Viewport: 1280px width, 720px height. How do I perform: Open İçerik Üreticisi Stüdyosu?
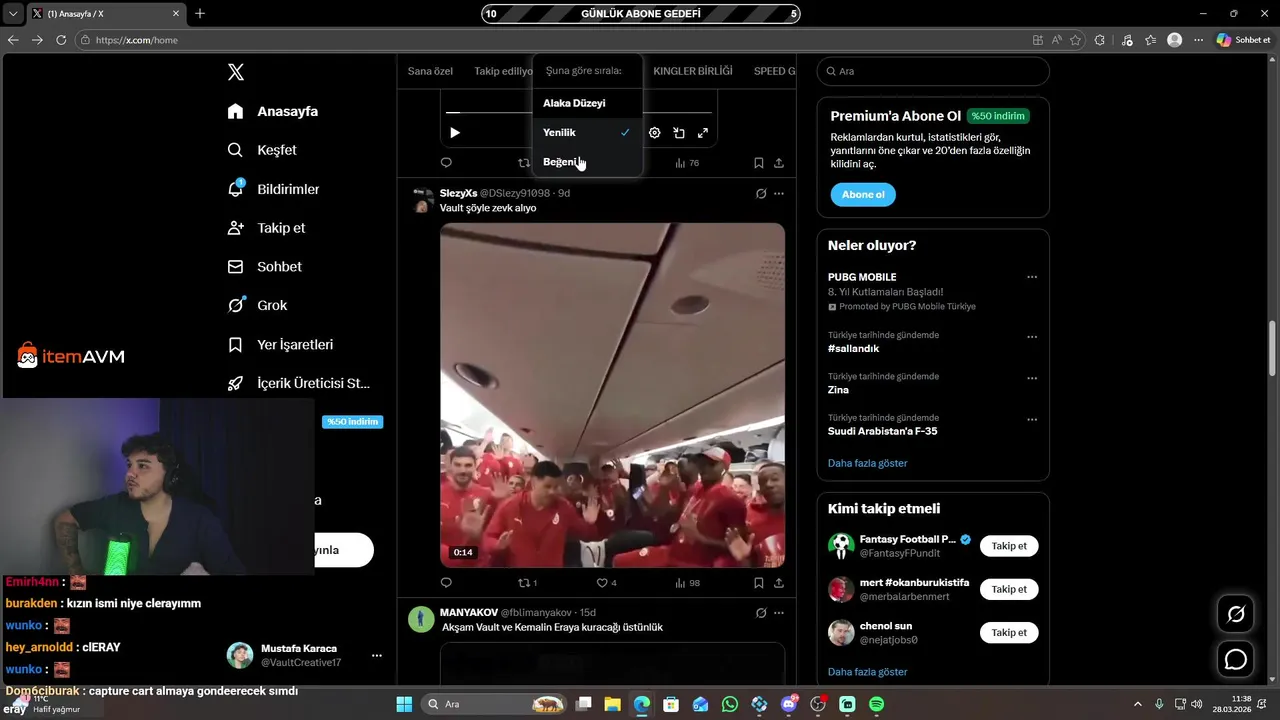click(x=299, y=383)
